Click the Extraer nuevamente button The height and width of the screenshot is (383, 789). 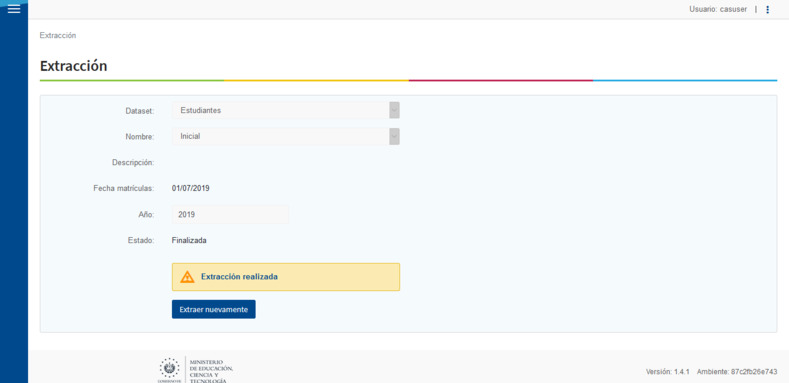[214, 310]
